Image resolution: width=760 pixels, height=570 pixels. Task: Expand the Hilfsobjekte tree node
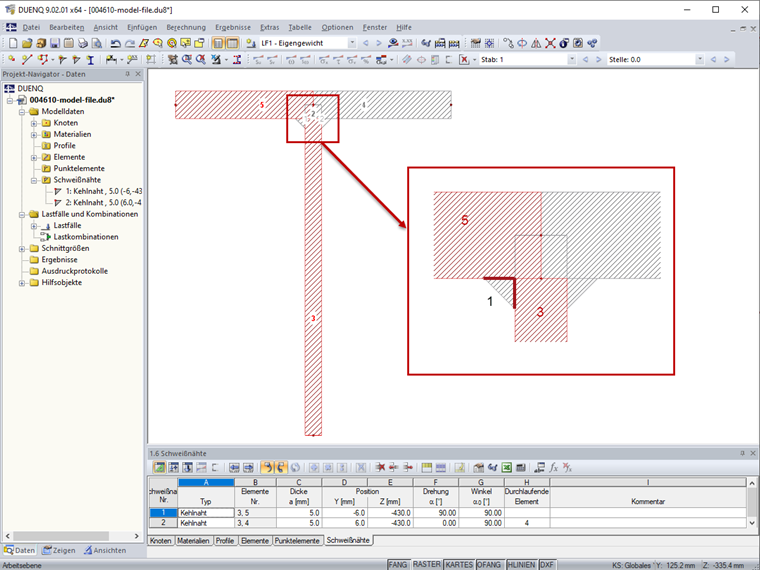click(x=22, y=283)
